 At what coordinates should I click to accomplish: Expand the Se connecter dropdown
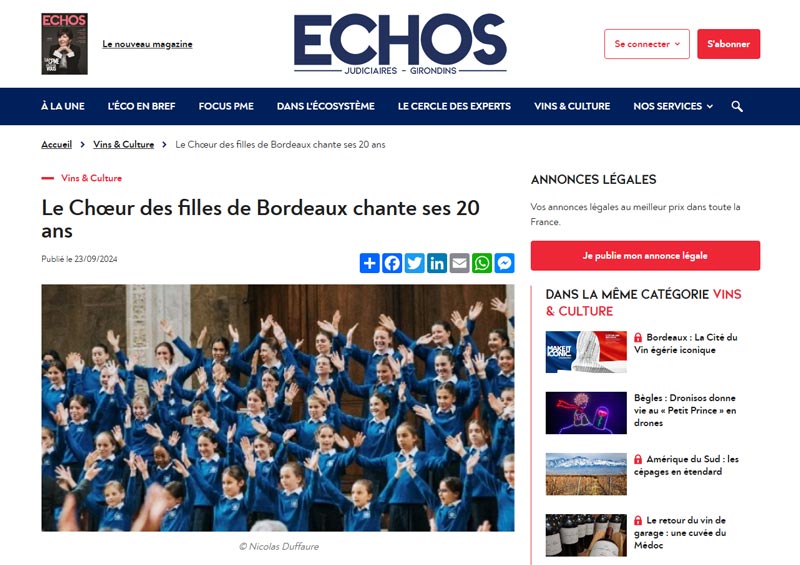pyautogui.click(x=646, y=44)
